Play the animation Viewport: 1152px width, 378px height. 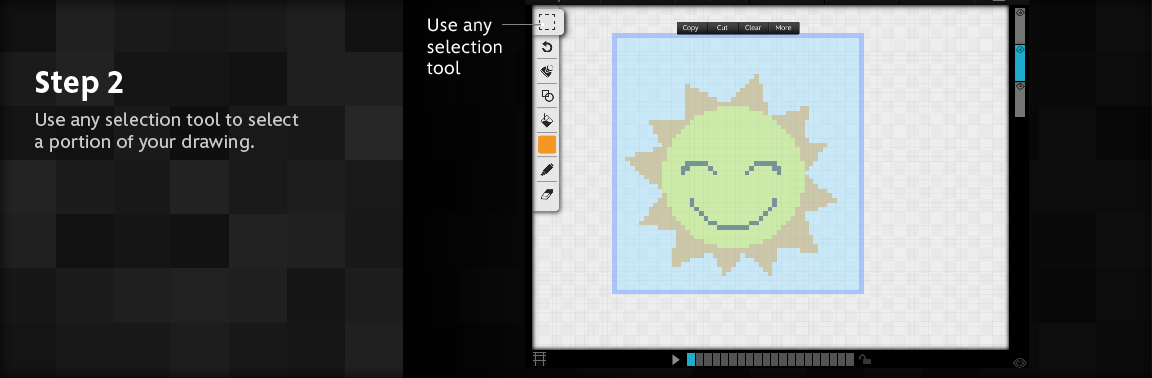(676, 360)
